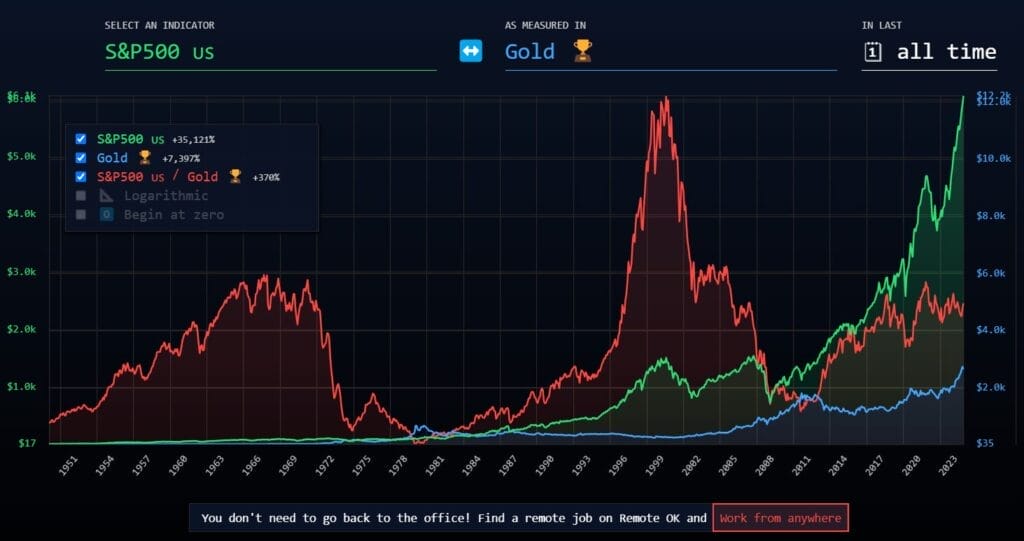
Task: Click the ruler icon beside Logarithmic
Action: tap(107, 196)
